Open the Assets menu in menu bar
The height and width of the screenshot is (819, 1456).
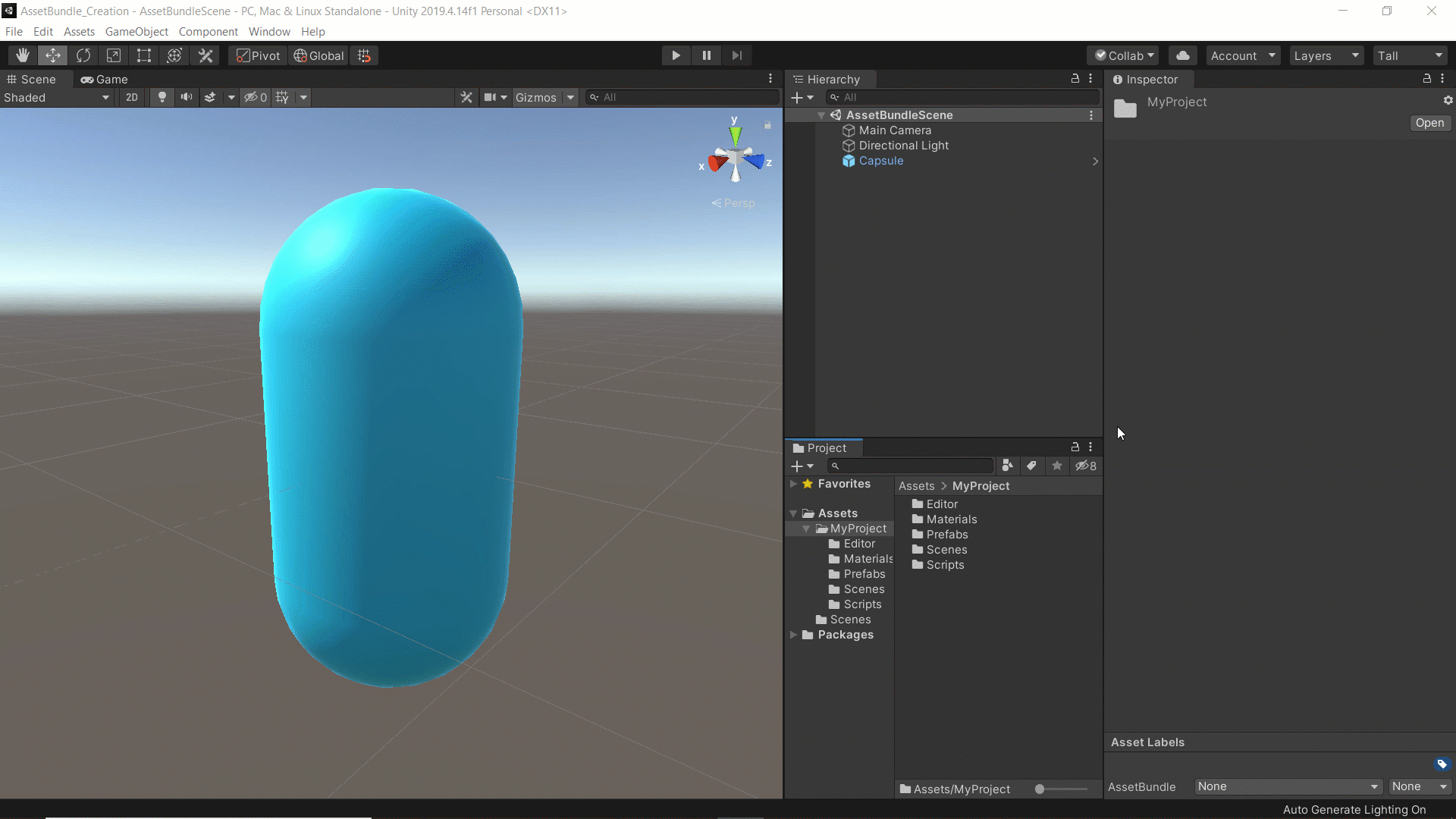78,31
